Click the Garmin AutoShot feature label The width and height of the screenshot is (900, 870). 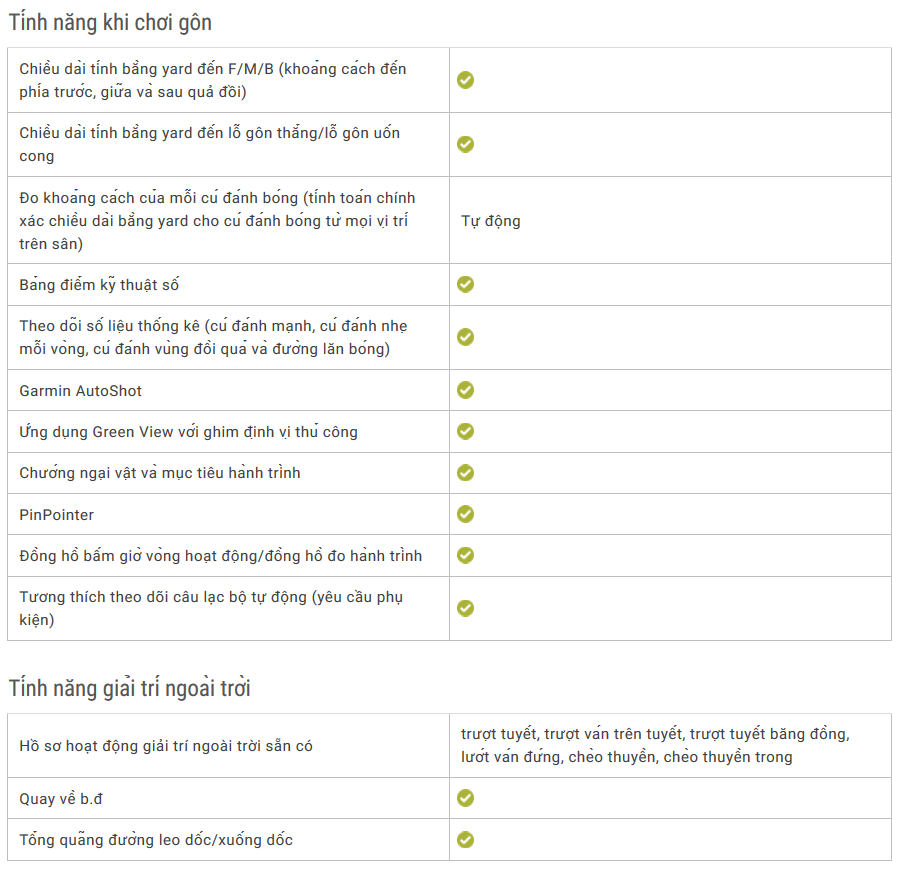[x=81, y=390]
